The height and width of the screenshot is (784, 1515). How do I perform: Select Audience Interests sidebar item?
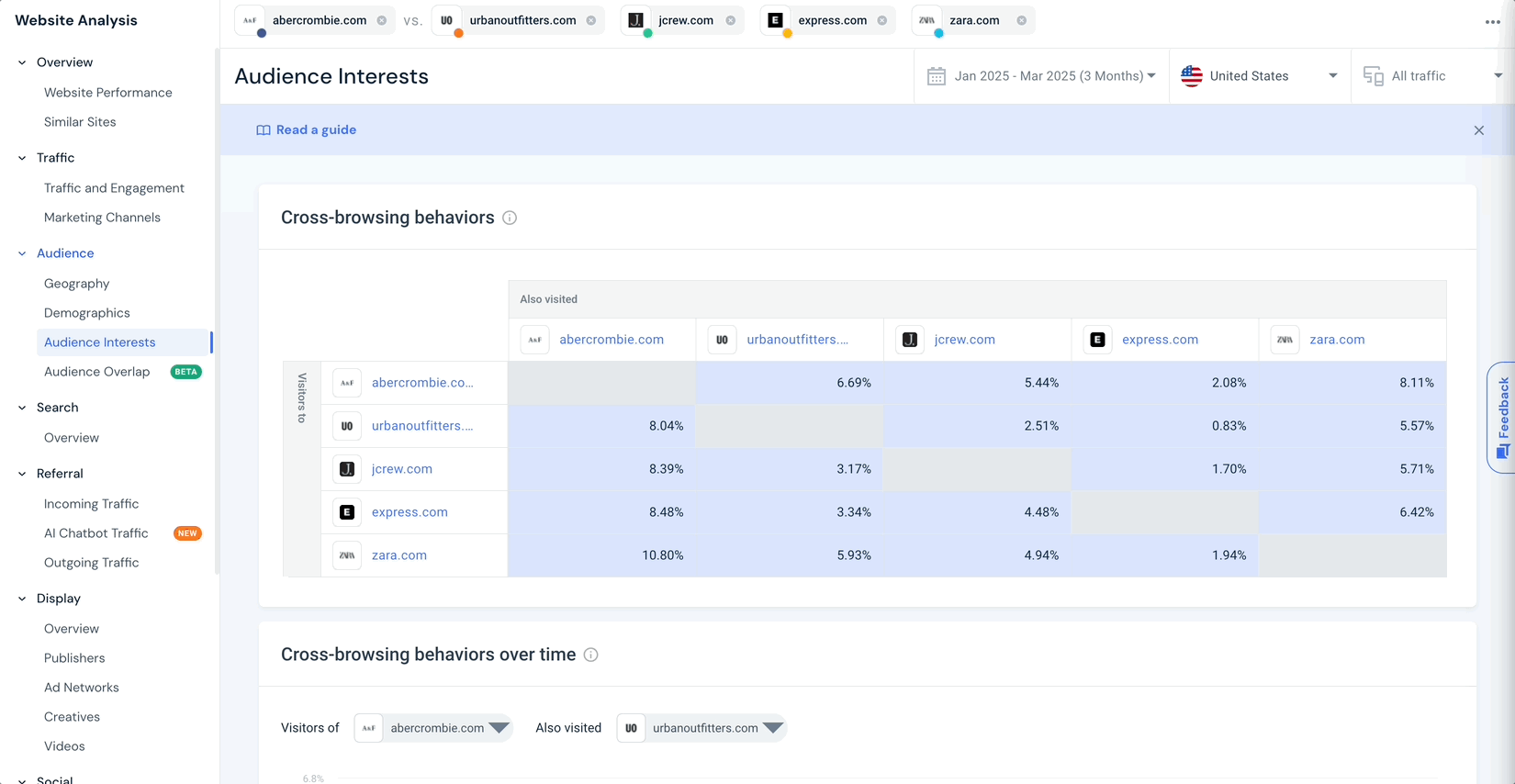[x=125, y=342]
